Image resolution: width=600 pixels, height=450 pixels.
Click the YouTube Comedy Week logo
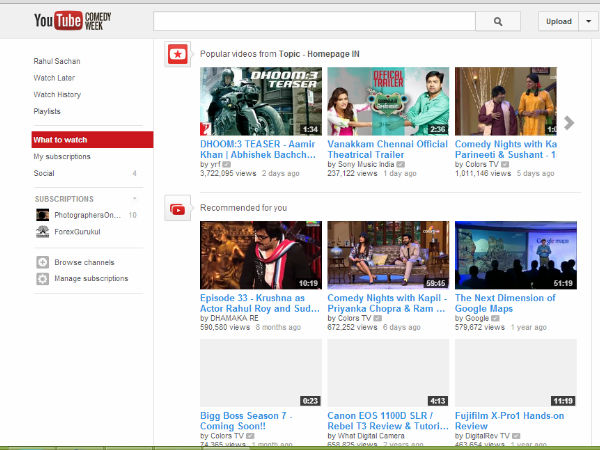72,21
